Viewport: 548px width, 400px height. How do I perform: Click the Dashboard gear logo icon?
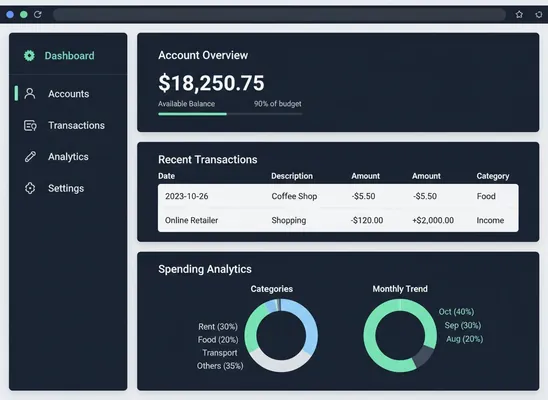click(x=29, y=56)
